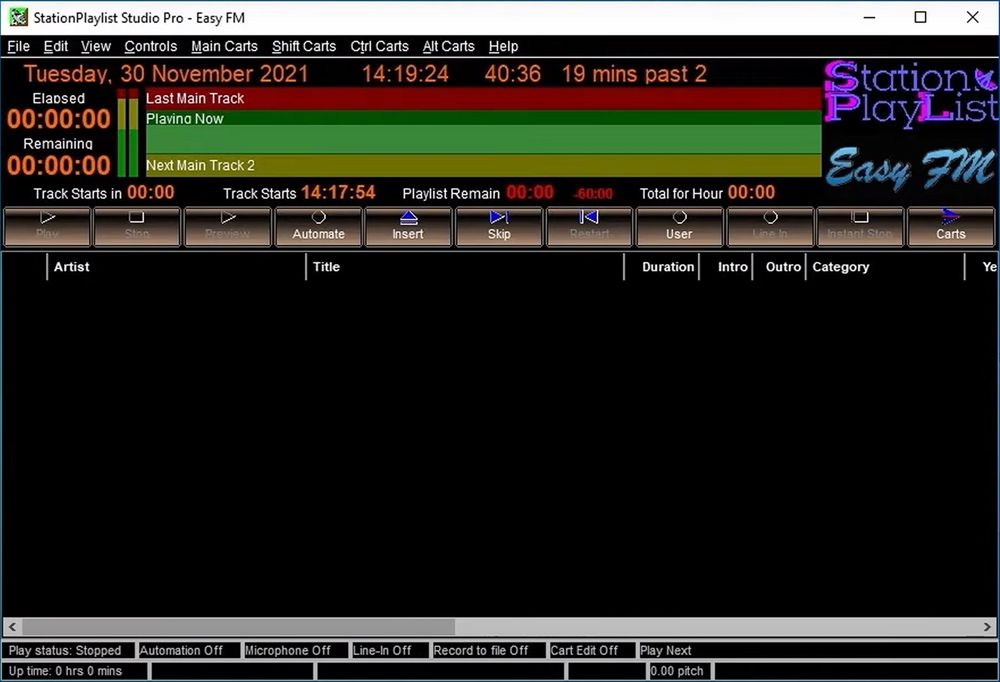This screenshot has height=682, width=1000.
Task: Click the Intro column header
Action: click(726, 267)
